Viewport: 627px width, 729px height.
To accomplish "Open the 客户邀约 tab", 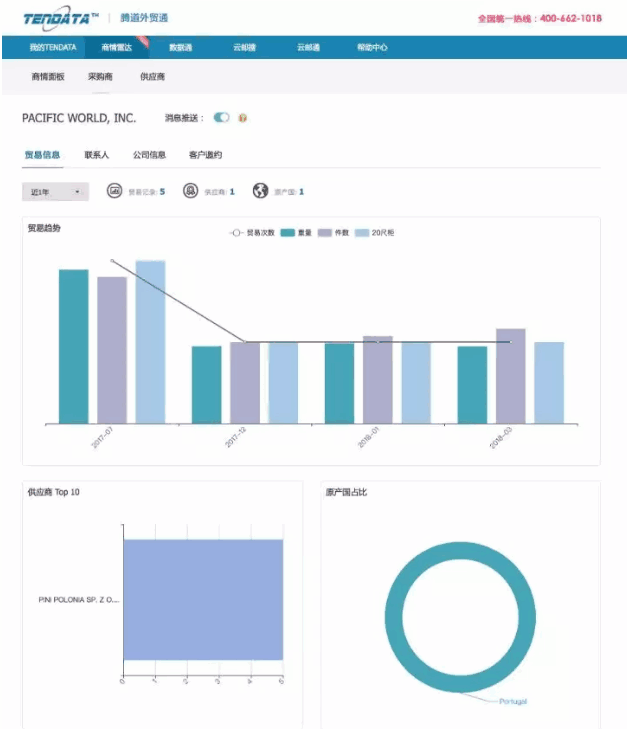I will (205, 155).
